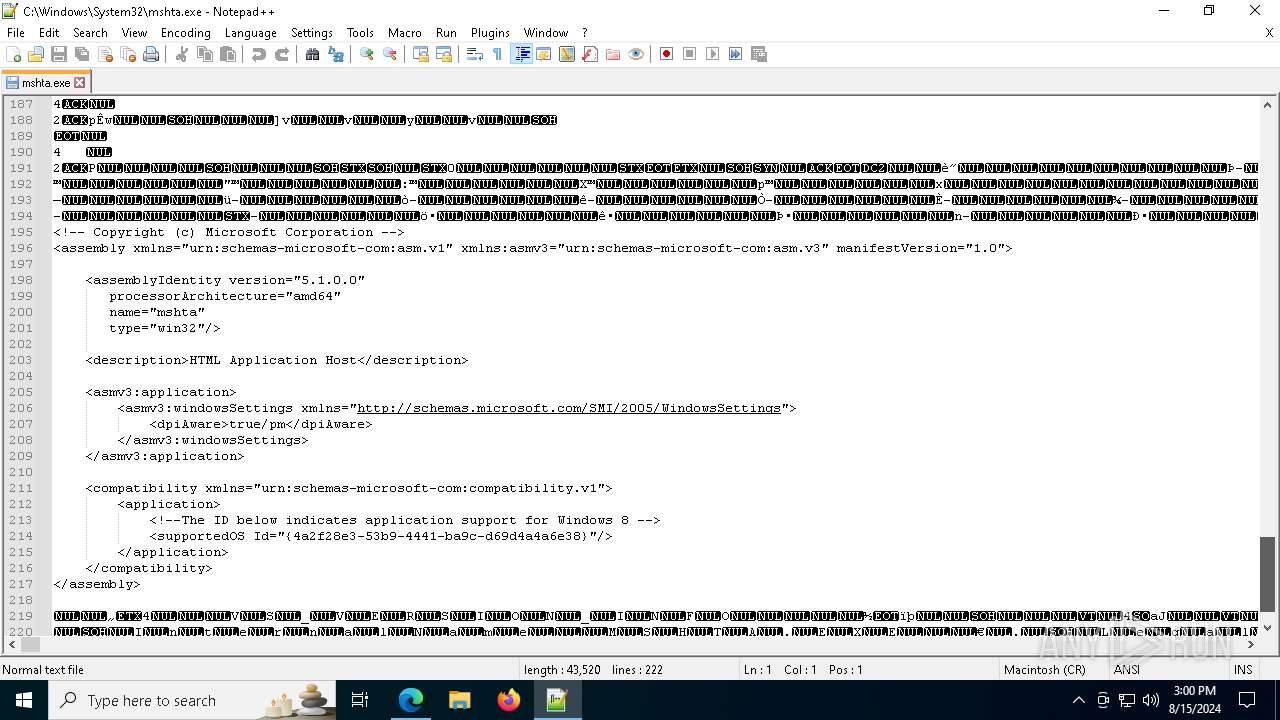
Task: Open the Function List icon
Action: (x=590, y=54)
